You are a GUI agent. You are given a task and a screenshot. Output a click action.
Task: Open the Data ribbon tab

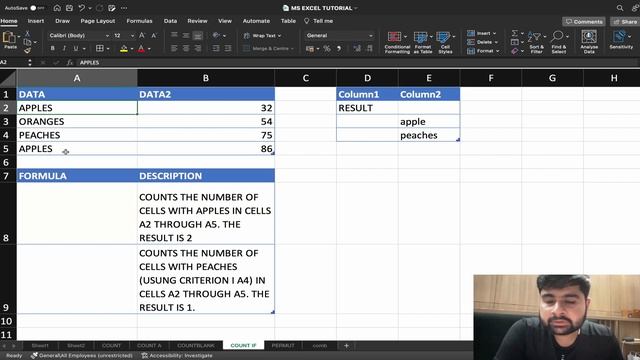pyautogui.click(x=170, y=21)
